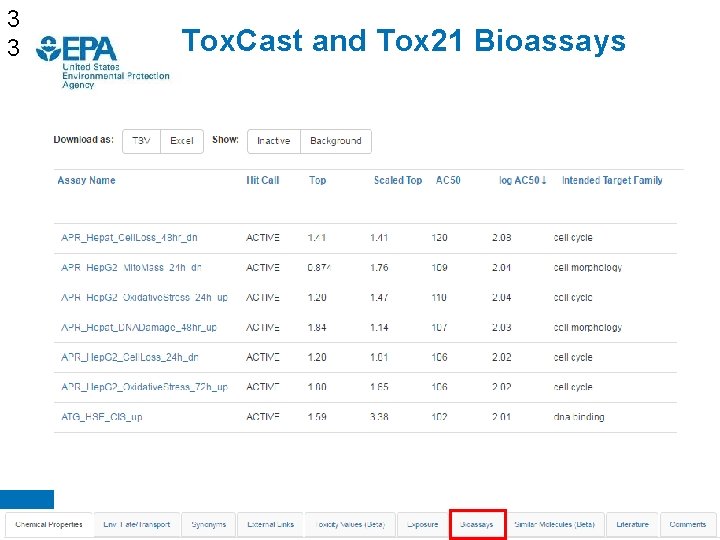Click 'dna binding' target family cell
The height and width of the screenshot is (540, 720).
pos(579,417)
